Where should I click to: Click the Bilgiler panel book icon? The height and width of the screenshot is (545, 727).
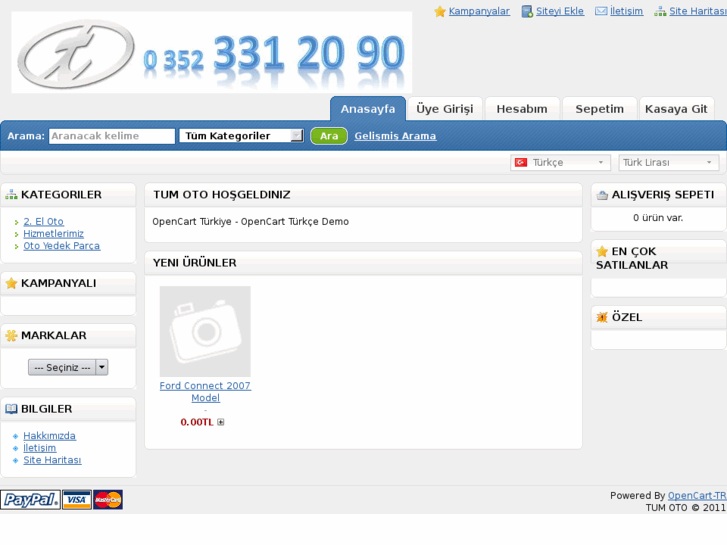point(11,409)
